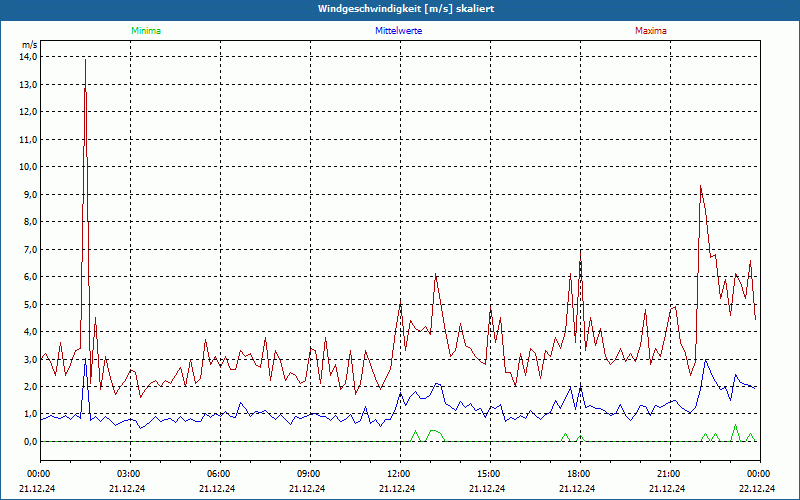This screenshot has width=800, height=500.
Task: Click the 12,0 y-axis value
Action: [28, 112]
